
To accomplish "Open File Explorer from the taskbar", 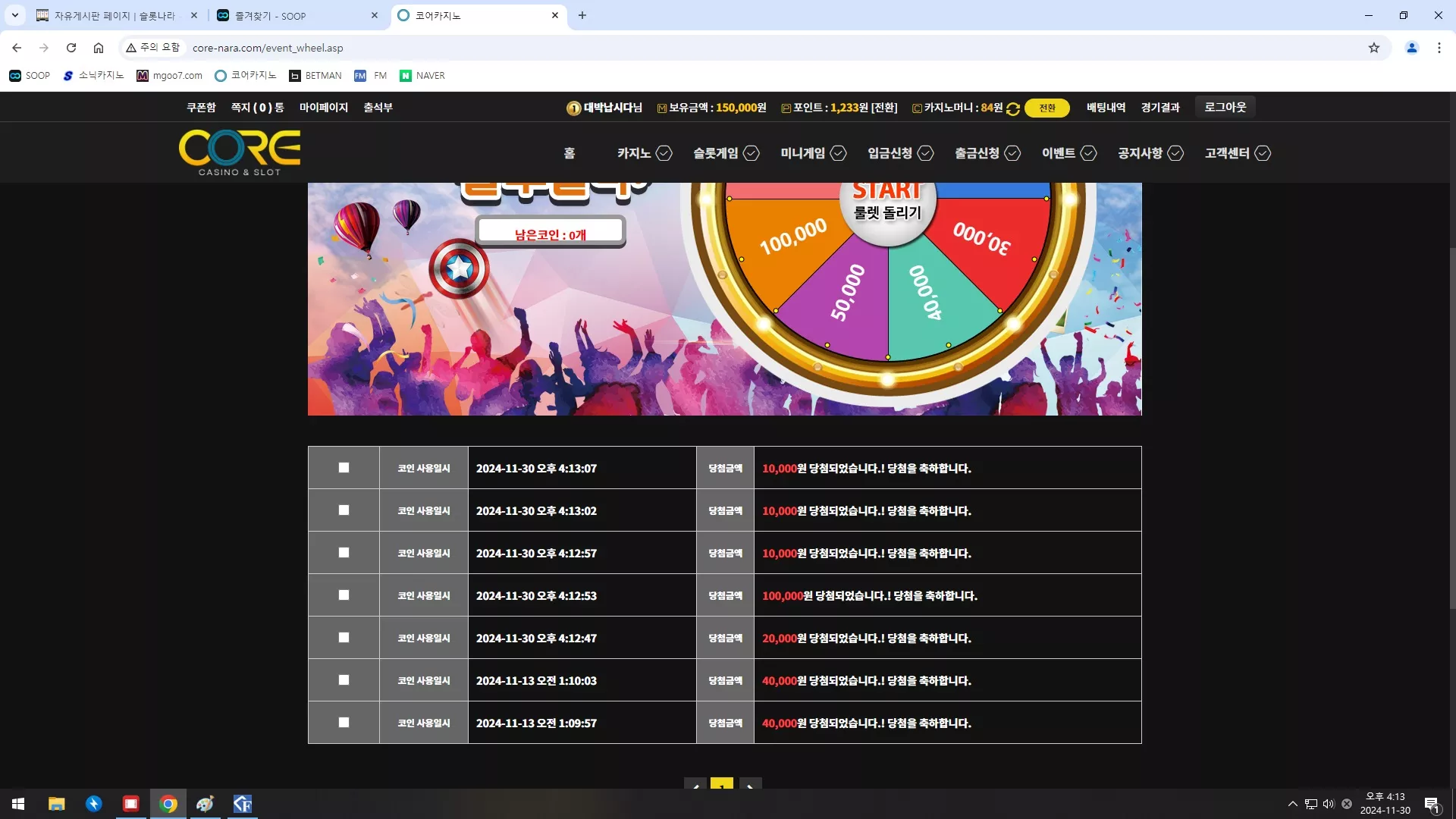I will pyautogui.click(x=57, y=804).
